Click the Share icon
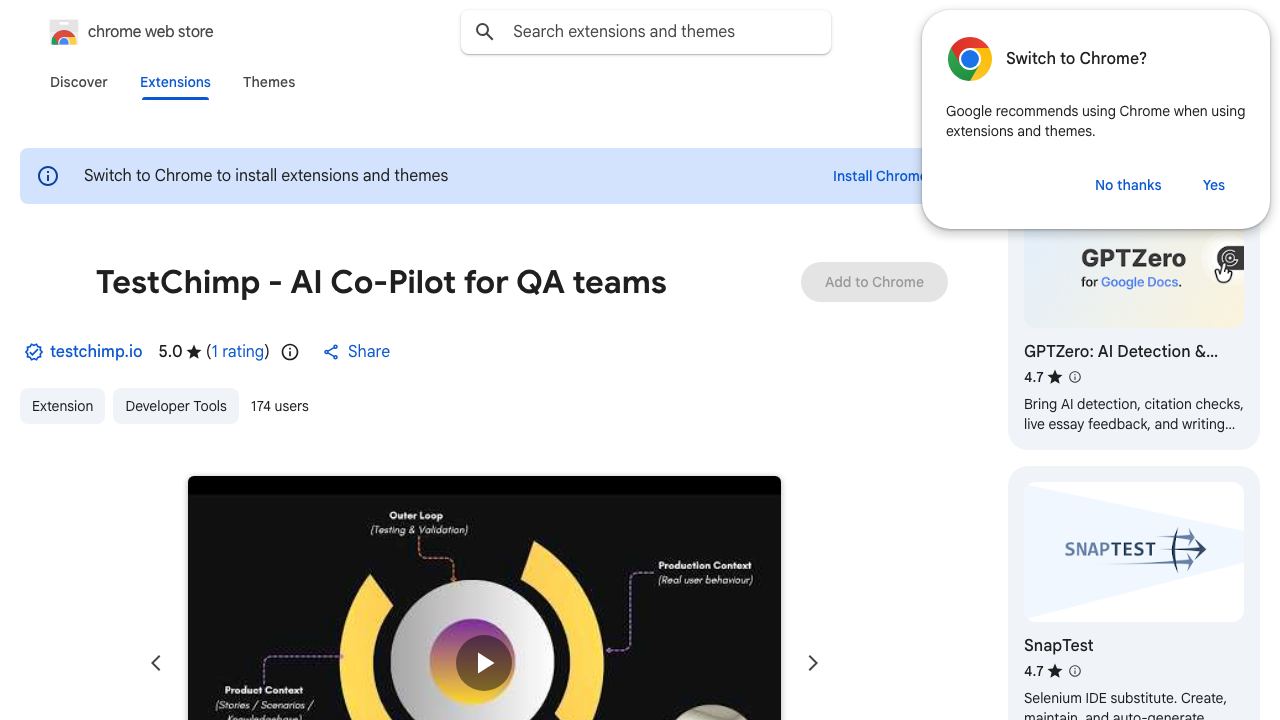Viewport: 1280px width, 720px height. click(x=331, y=352)
